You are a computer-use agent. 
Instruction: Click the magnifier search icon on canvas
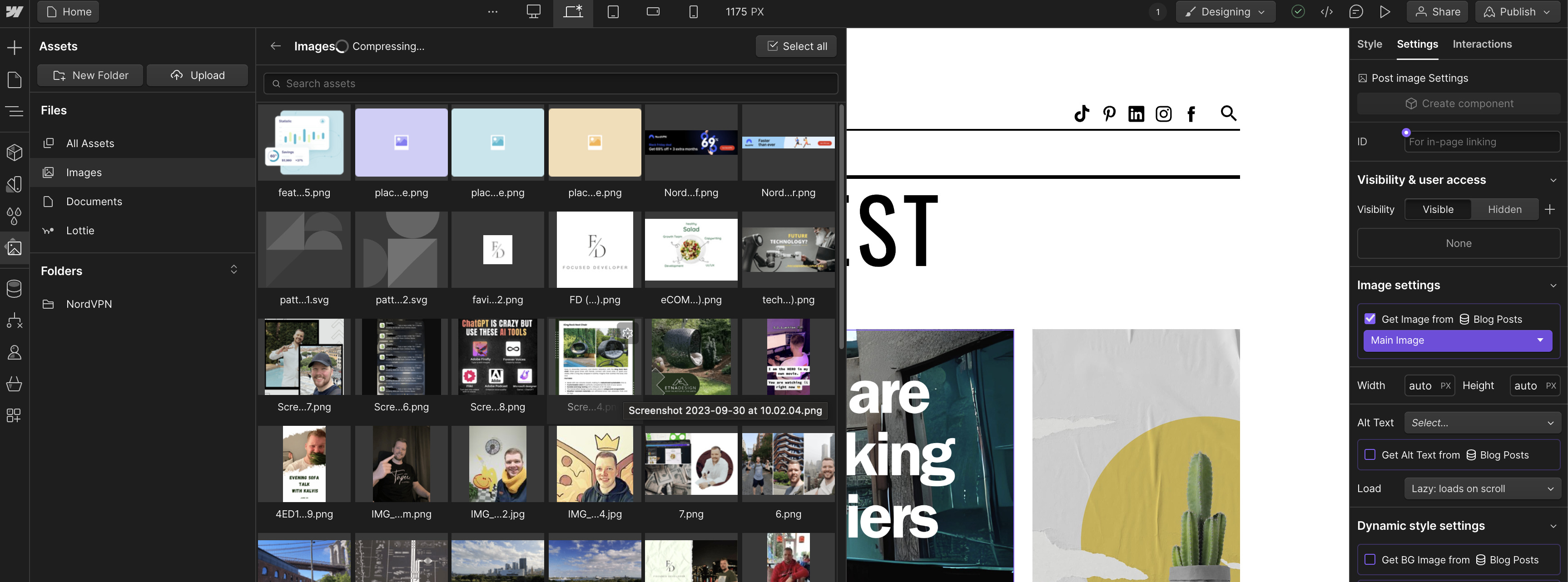tap(1228, 113)
